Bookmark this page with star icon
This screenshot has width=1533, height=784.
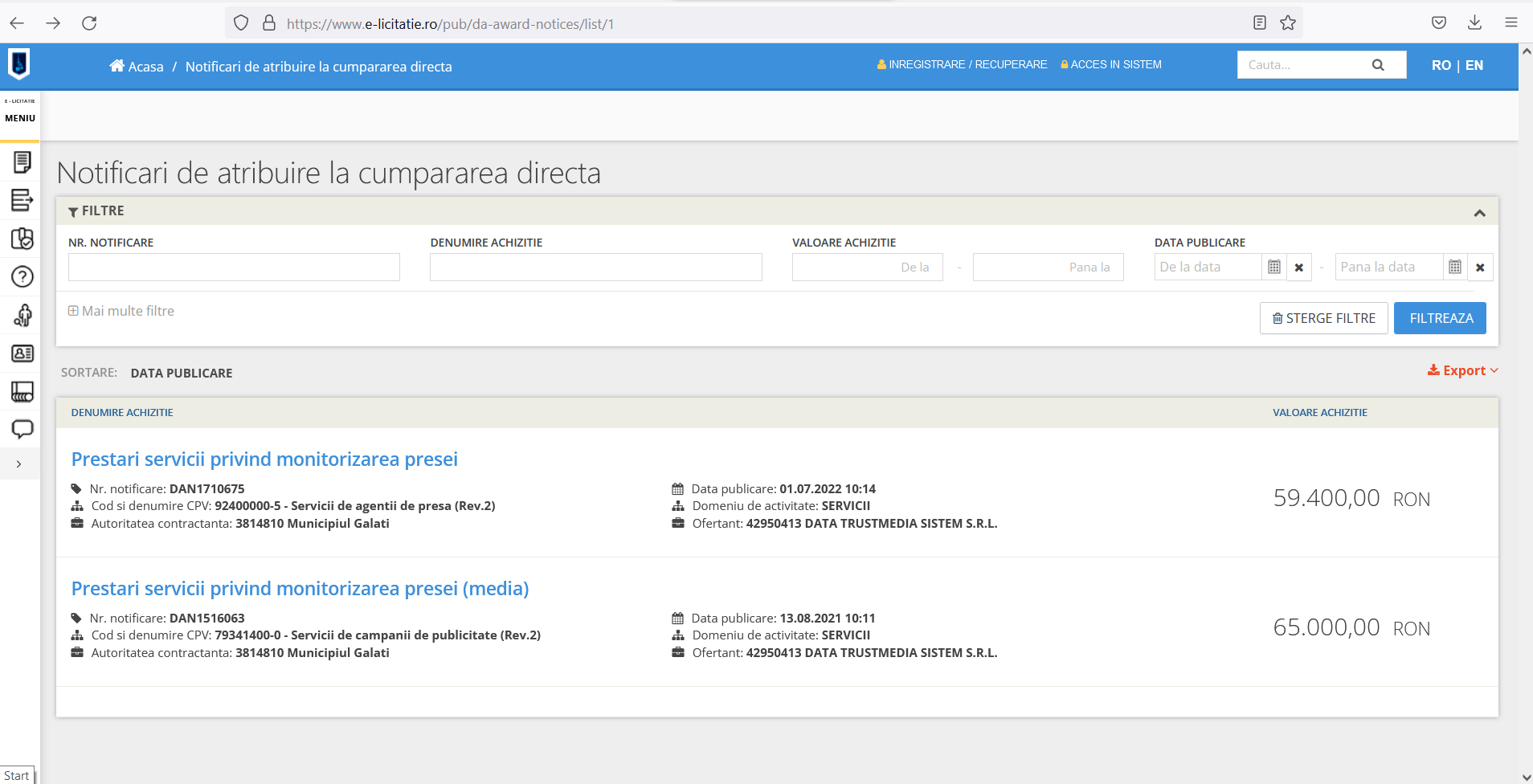point(1288,23)
